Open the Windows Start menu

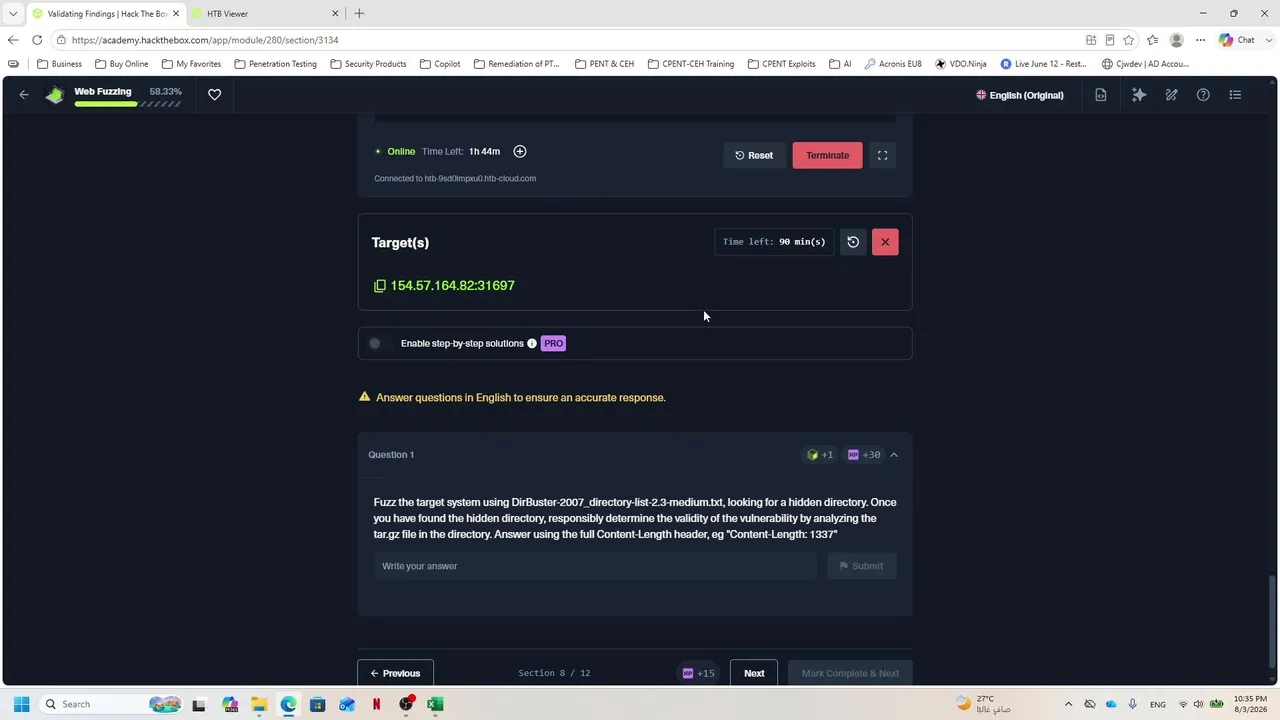[21, 704]
